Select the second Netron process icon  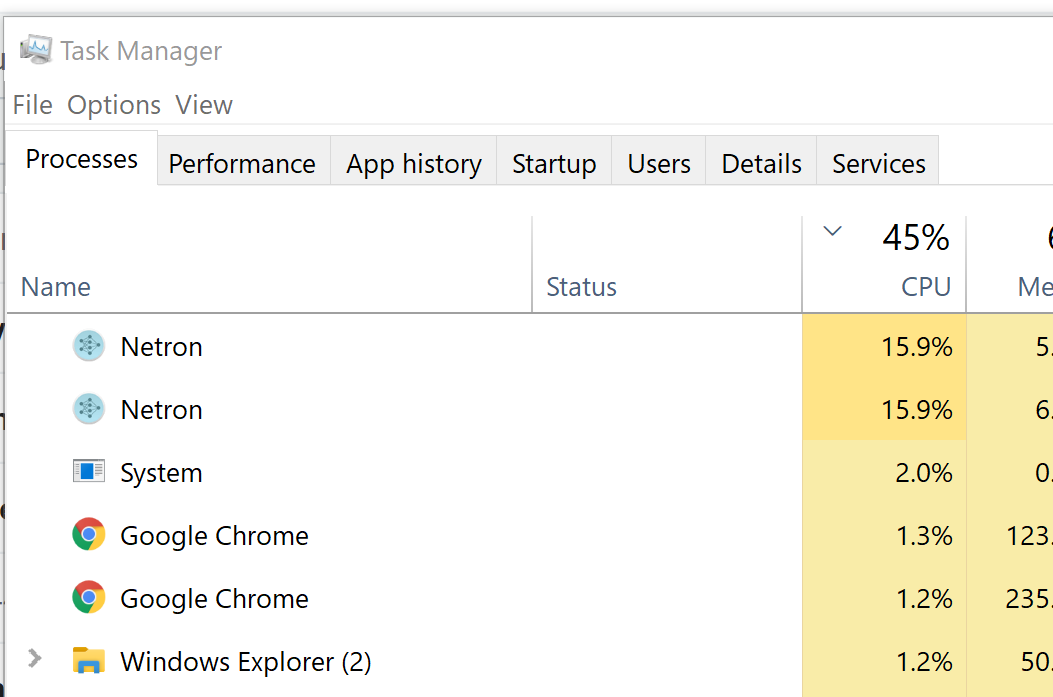click(x=89, y=409)
